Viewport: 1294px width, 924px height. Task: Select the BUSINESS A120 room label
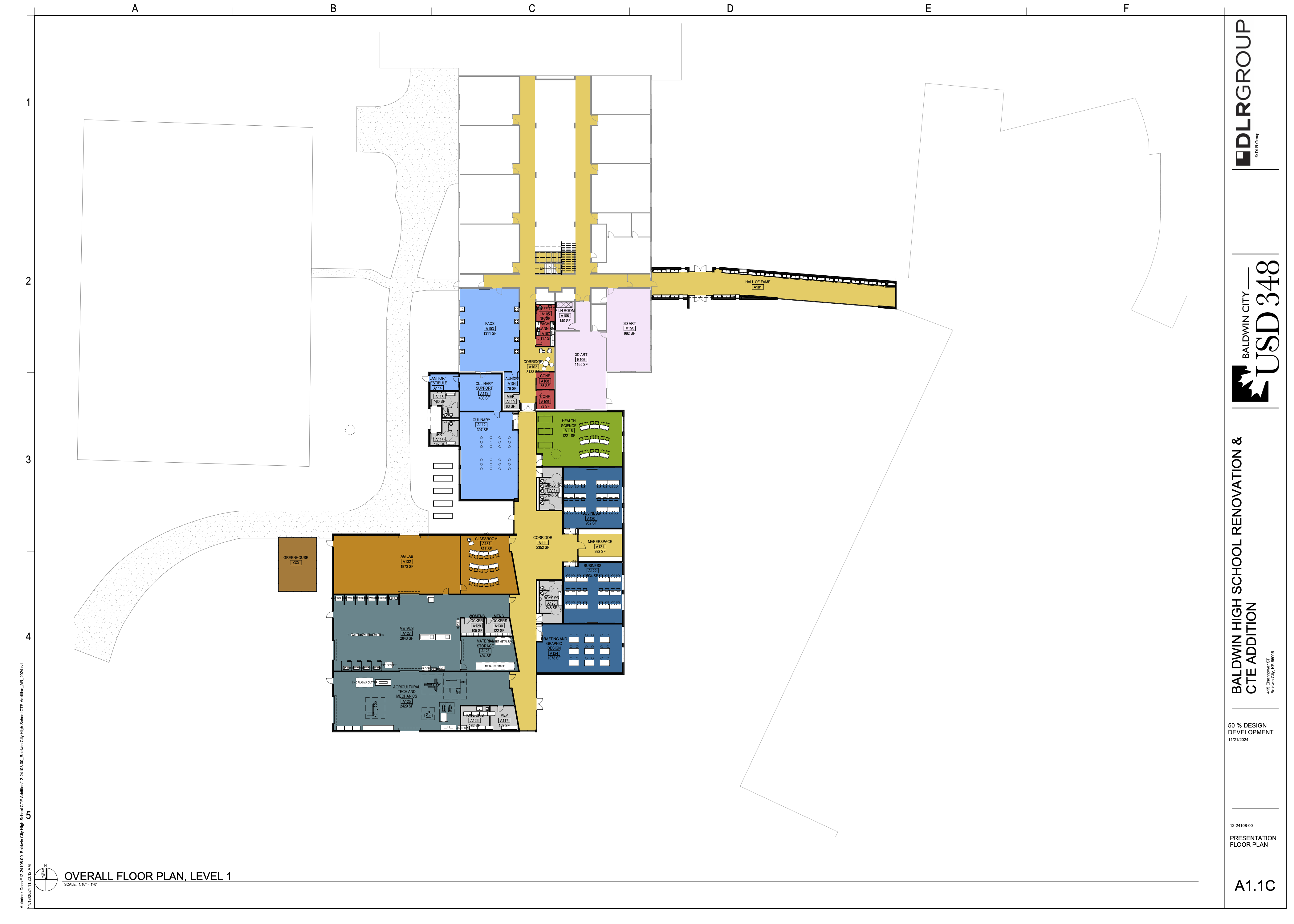pos(591,518)
